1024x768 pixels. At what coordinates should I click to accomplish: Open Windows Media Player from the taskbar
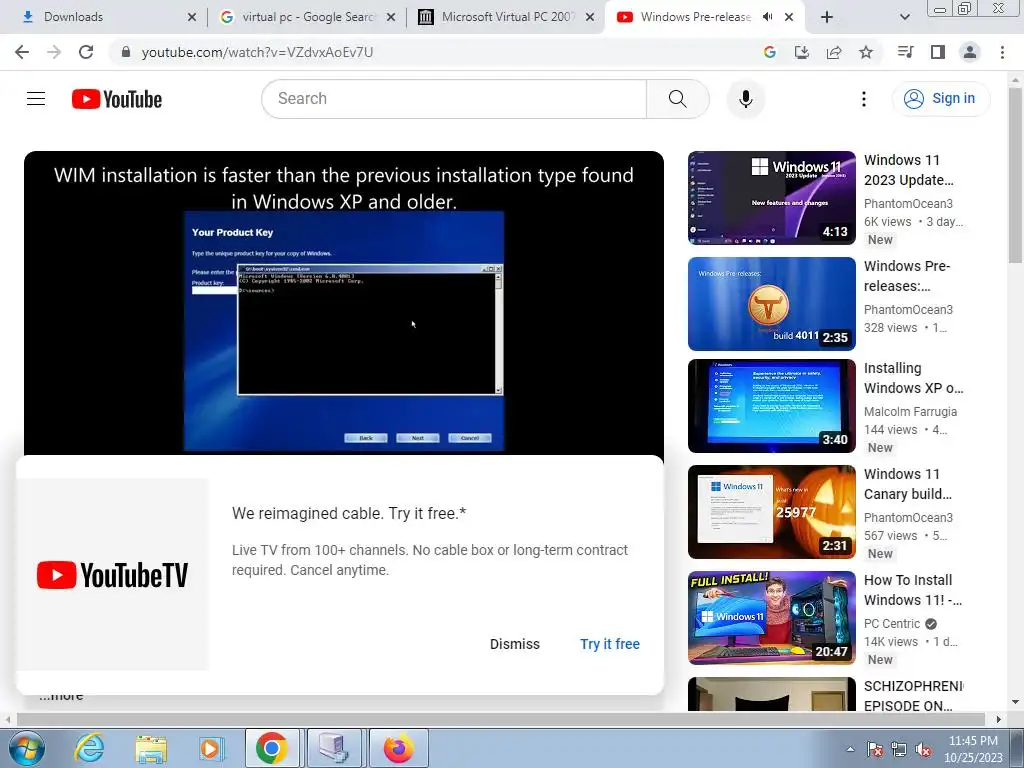click(x=212, y=748)
